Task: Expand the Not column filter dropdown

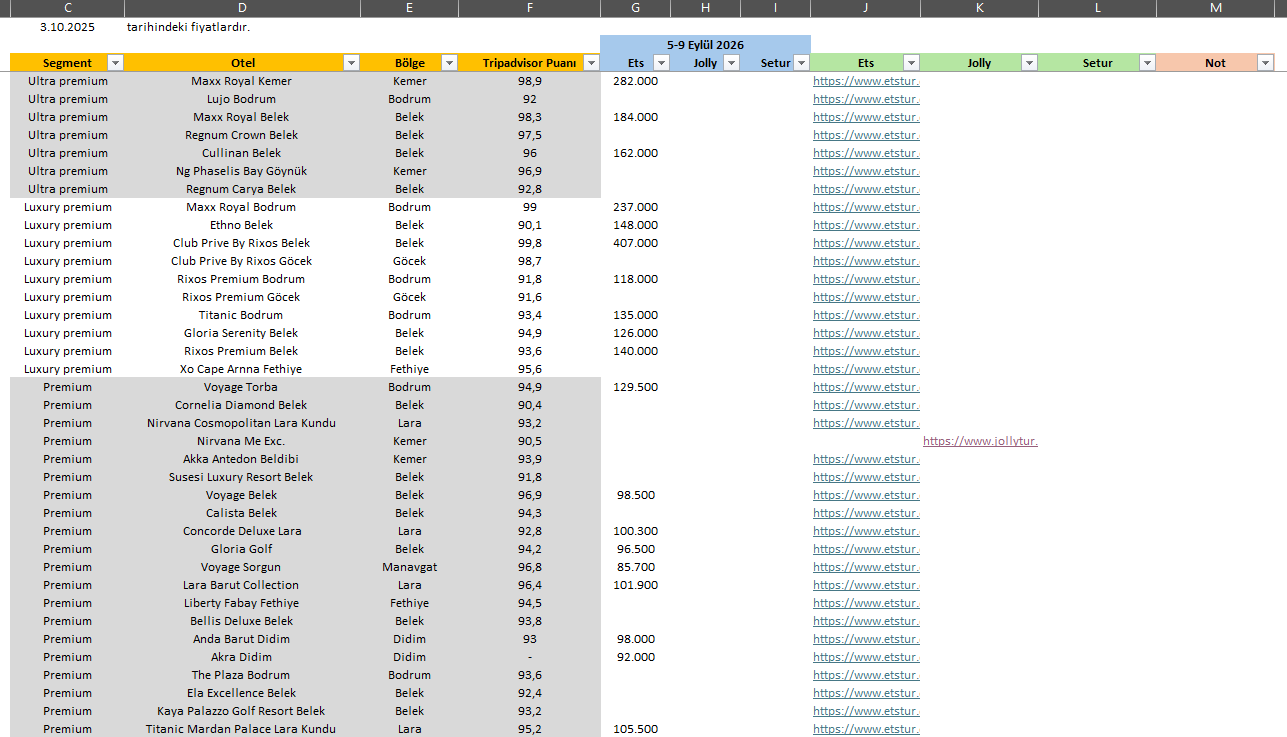Action: 1265,63
